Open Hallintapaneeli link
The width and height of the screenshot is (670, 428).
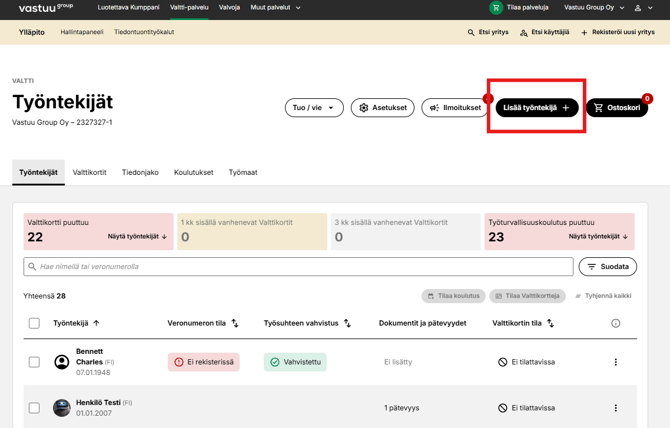click(x=82, y=32)
